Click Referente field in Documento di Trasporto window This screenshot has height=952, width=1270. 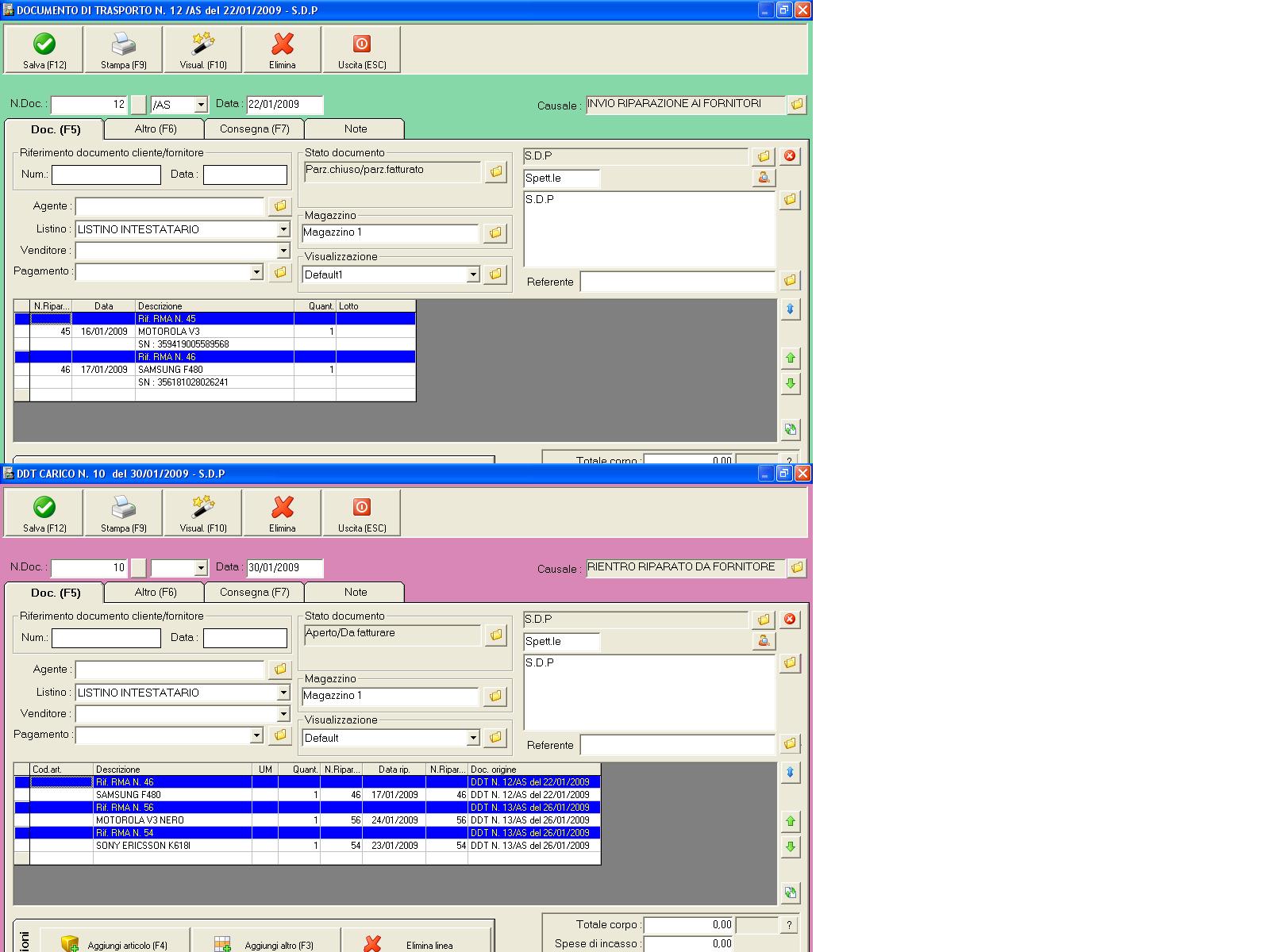point(677,282)
